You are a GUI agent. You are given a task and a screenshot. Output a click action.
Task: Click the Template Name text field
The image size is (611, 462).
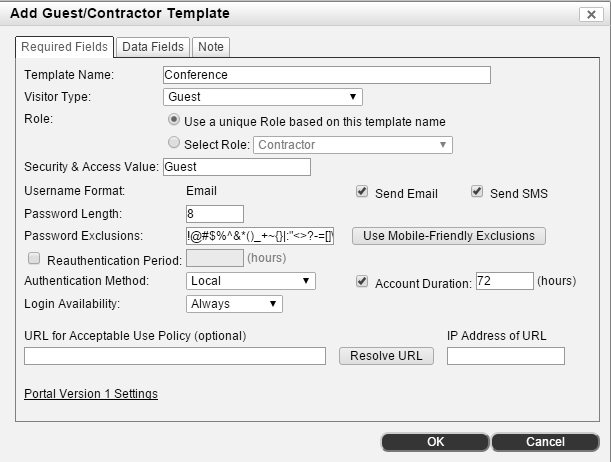pyautogui.click(x=326, y=75)
